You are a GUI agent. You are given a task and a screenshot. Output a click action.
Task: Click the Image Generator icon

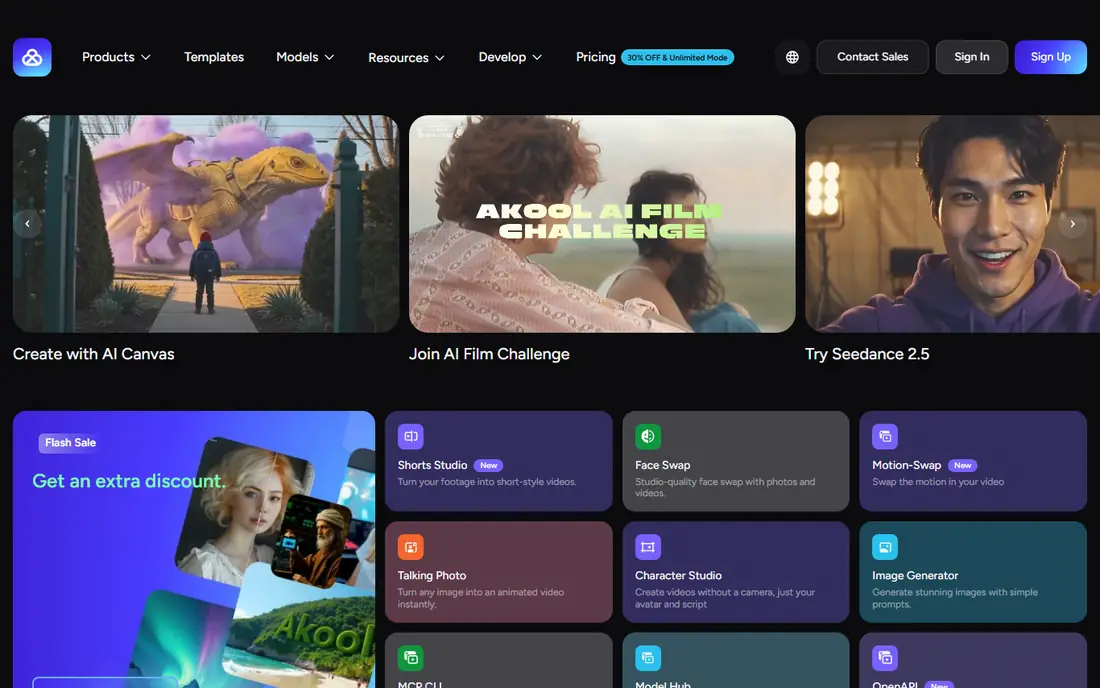click(x=885, y=547)
